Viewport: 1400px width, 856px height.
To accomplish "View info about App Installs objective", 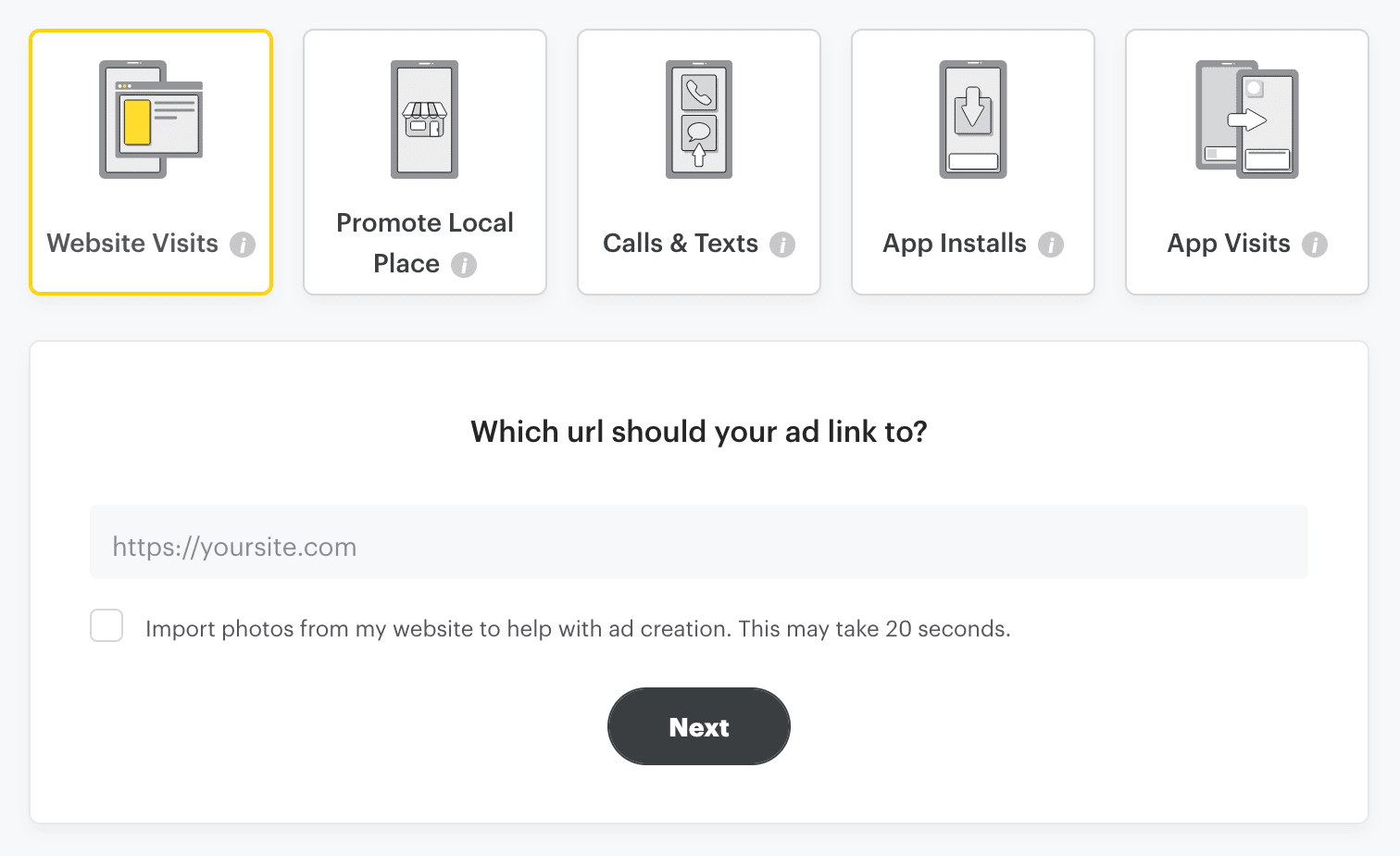I will click(1051, 245).
